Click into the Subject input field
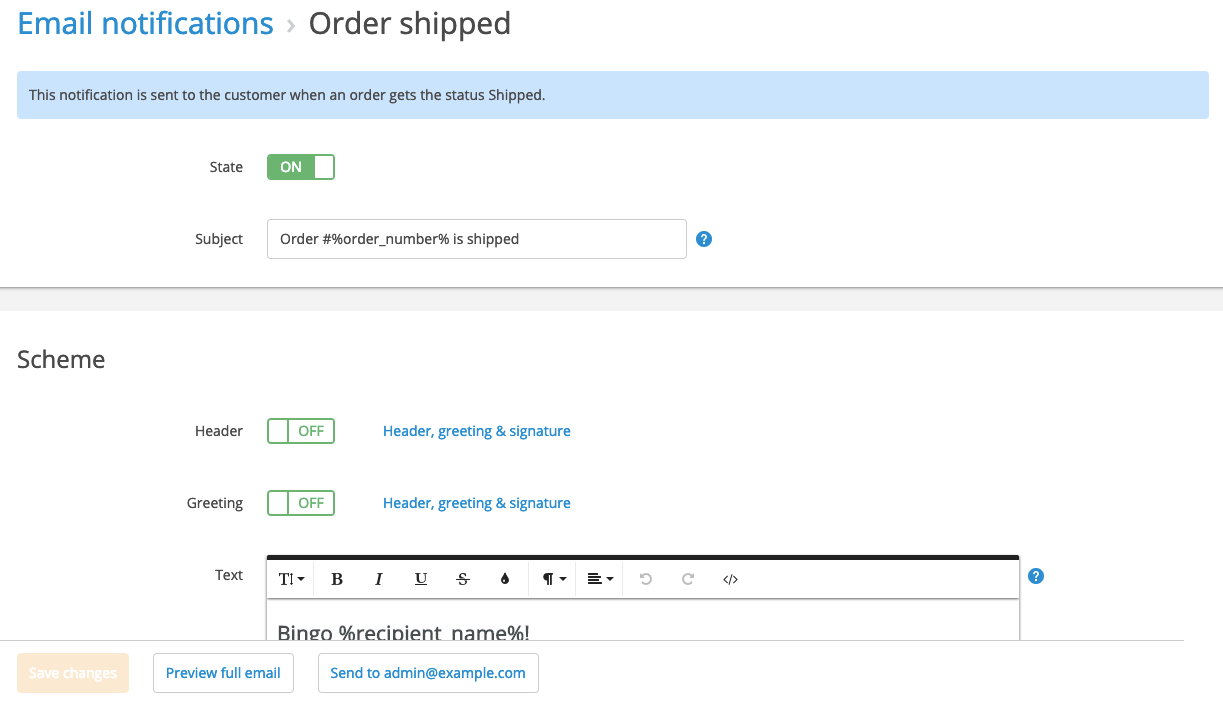The width and height of the screenshot is (1223, 703). [477, 239]
